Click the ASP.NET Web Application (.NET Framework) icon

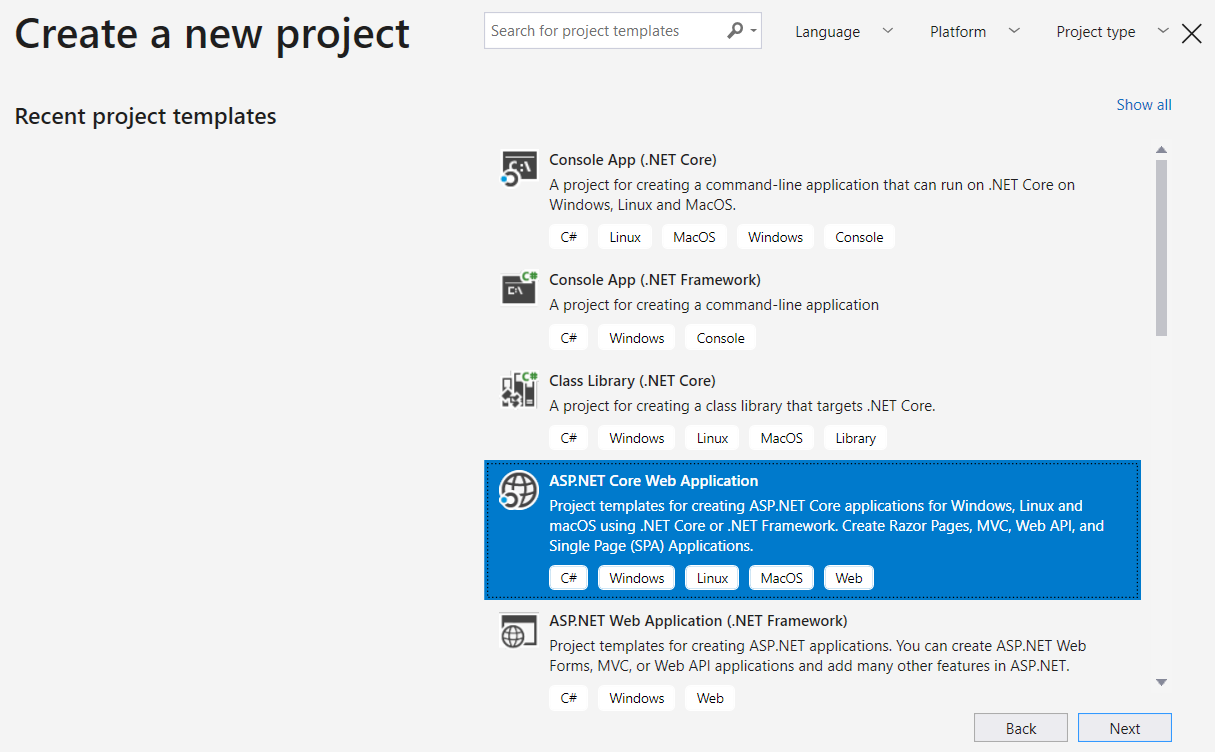(519, 631)
